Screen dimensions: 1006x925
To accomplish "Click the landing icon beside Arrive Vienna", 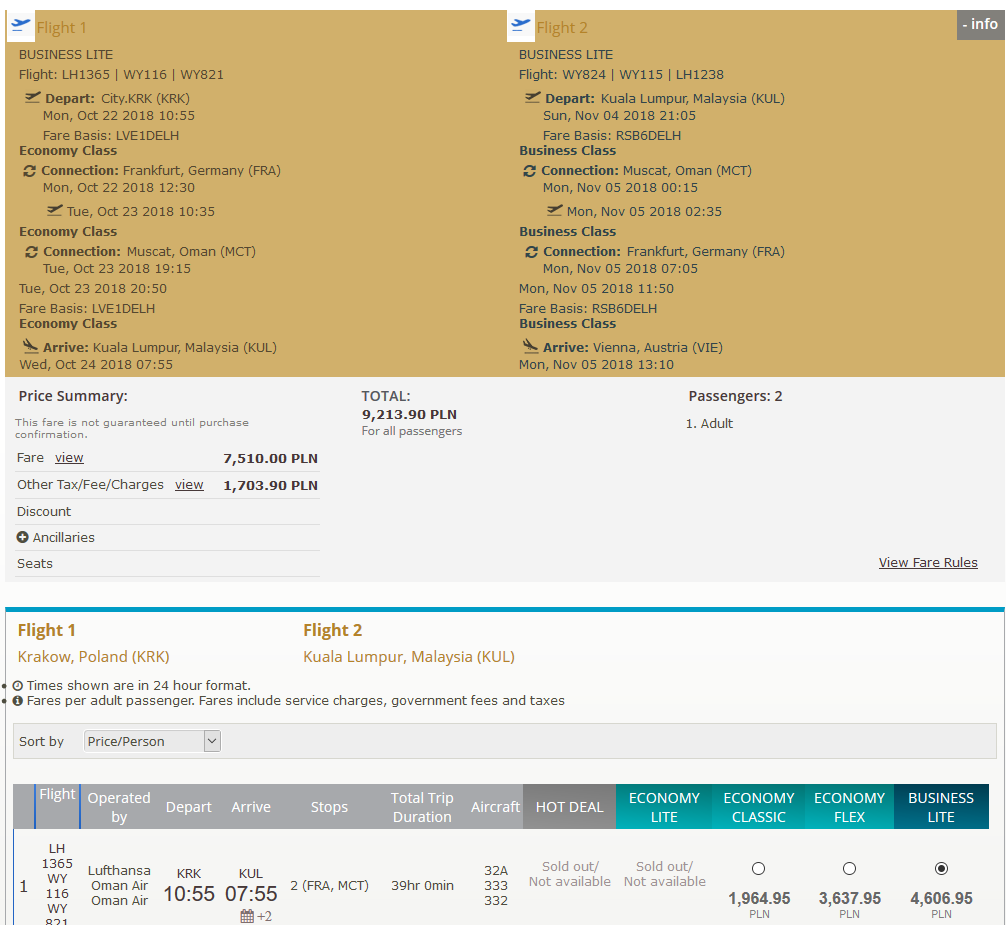I will coord(530,346).
